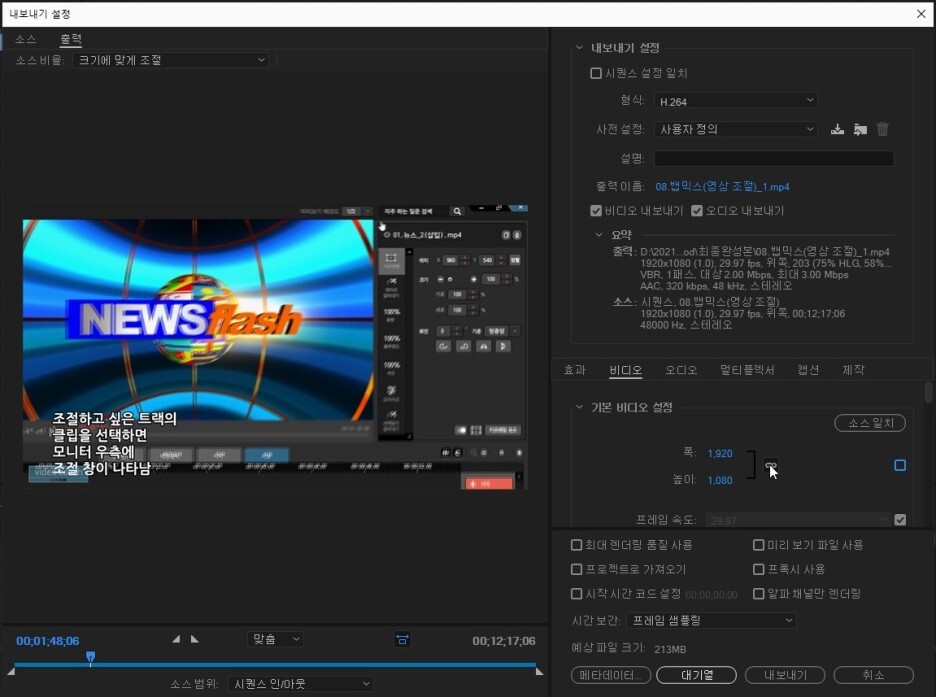The height and width of the screenshot is (697, 936).
Task: Enable 시작 시간 코드 설정 checkbox
Action: click(x=576, y=594)
